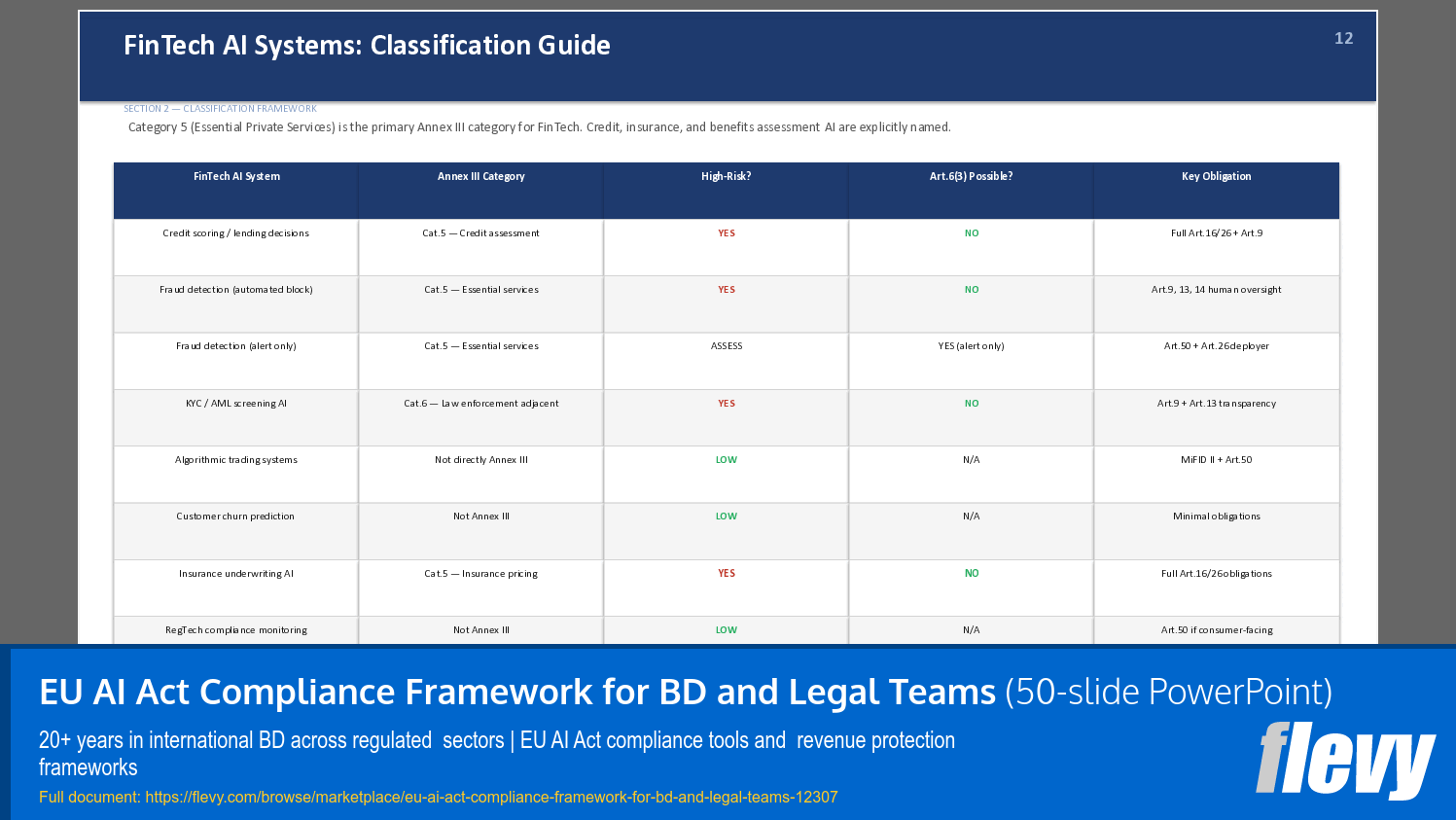Click LOW in the Algorithmic trading row
This screenshot has height=820, width=1456.
click(727, 460)
